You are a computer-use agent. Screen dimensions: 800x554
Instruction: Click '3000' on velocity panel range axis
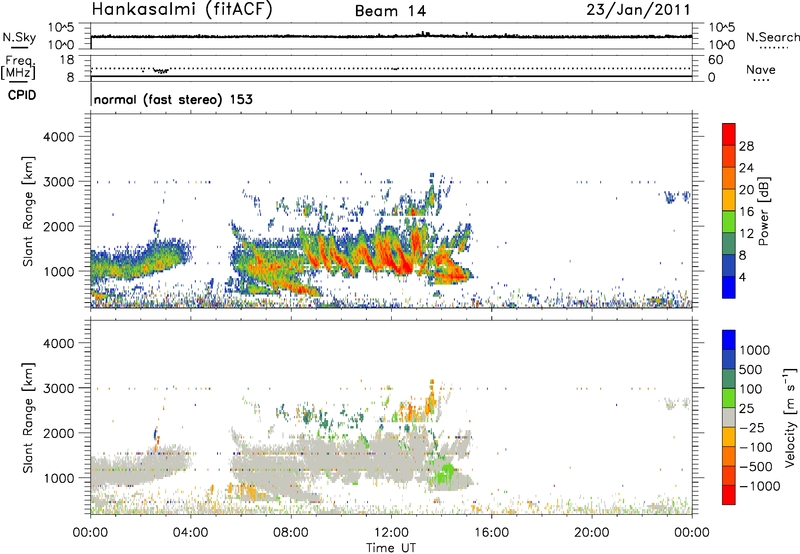pos(58,388)
